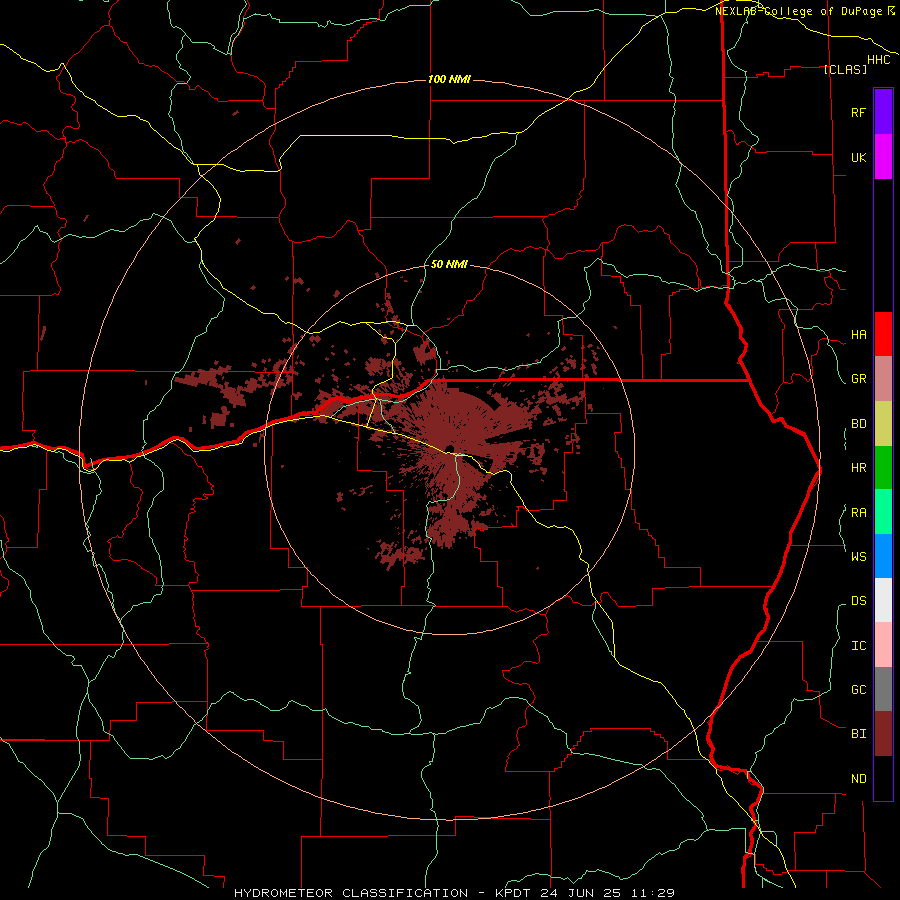Image resolution: width=900 pixels, height=900 pixels.
Task: Click the HA legend label
Action: tap(858, 335)
